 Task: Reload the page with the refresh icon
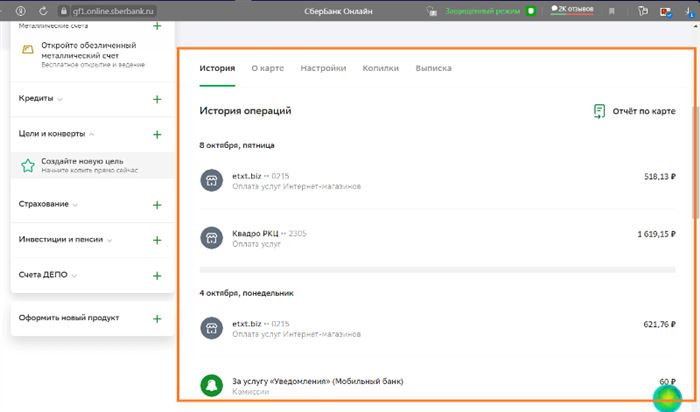click(43, 11)
